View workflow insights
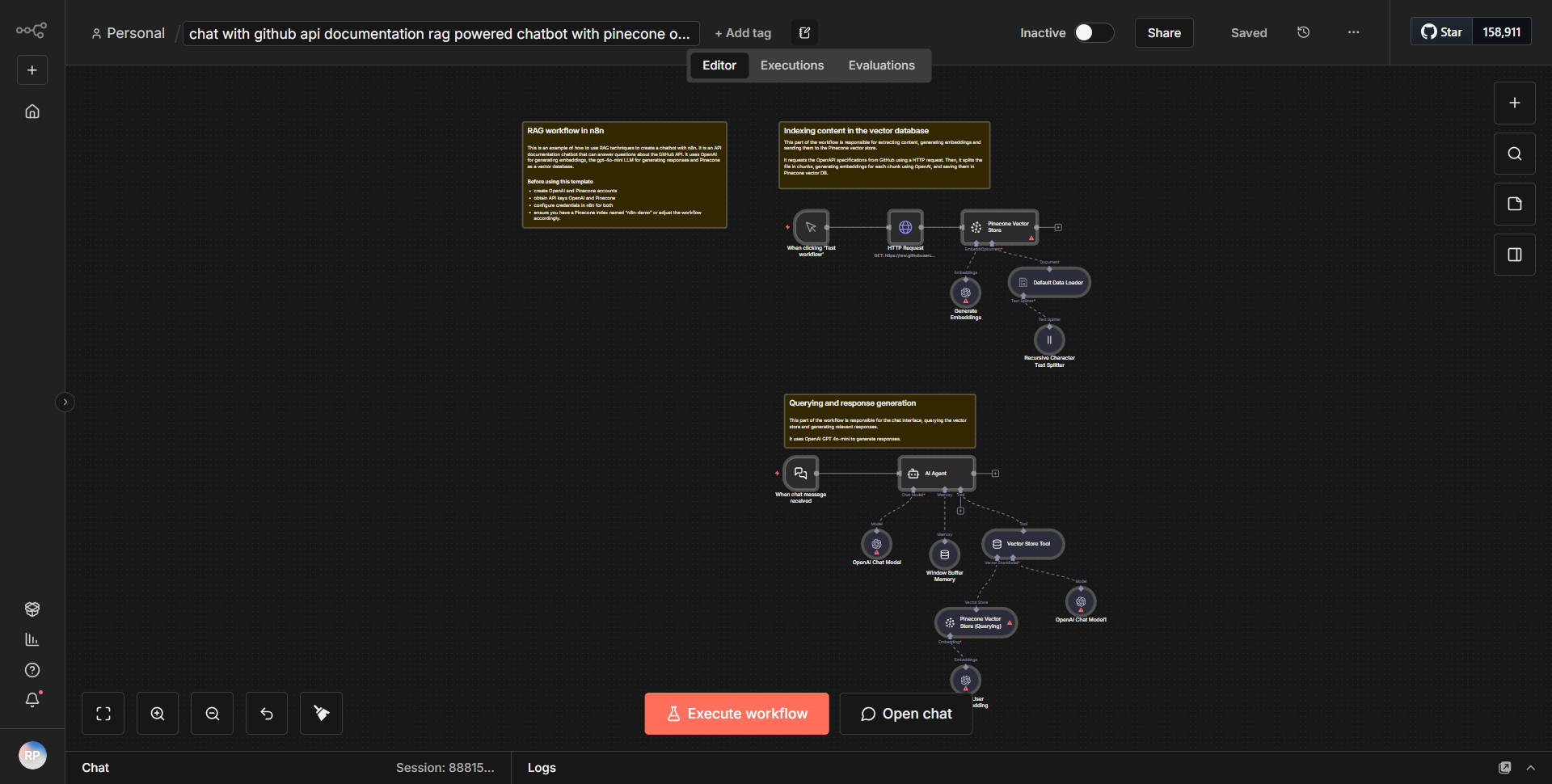The image size is (1552, 784). tap(32, 639)
